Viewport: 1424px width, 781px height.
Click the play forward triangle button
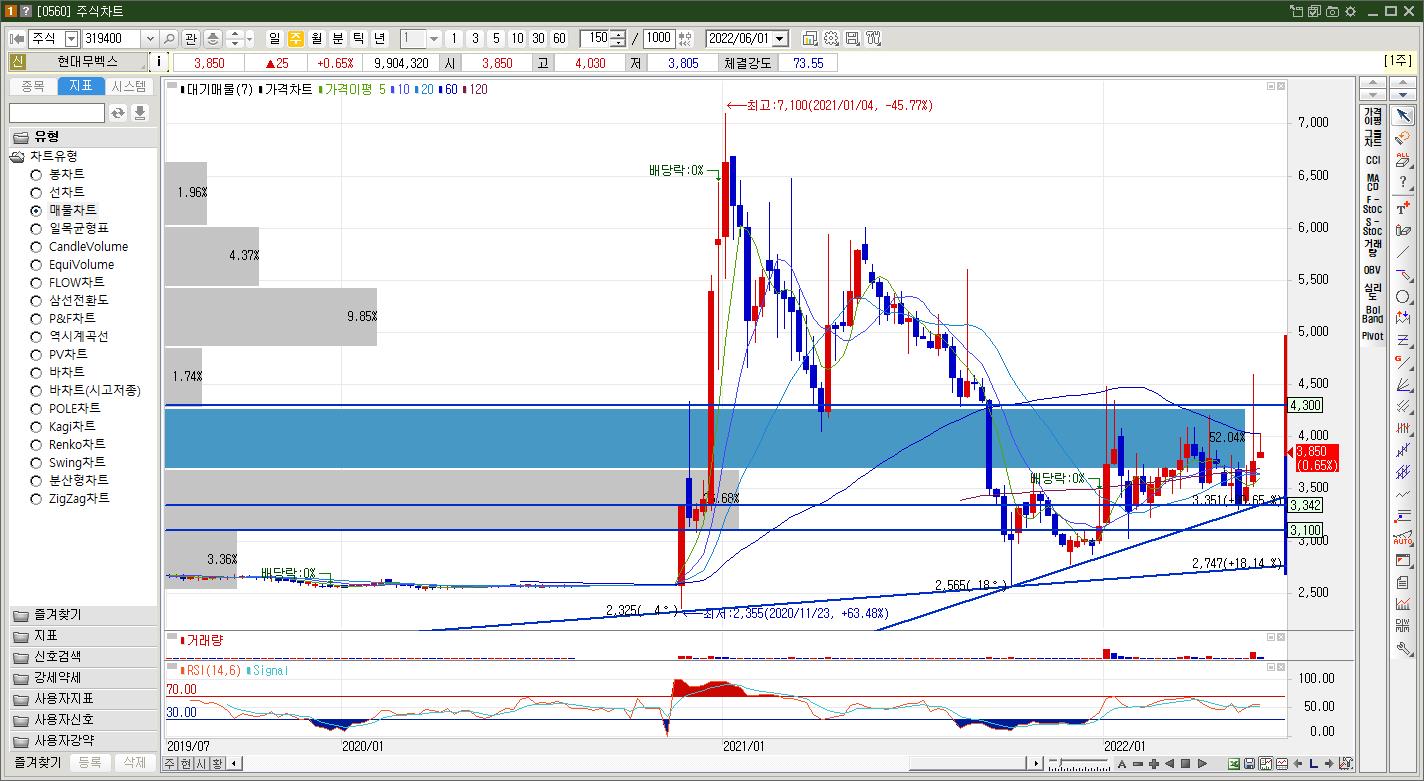[1202, 764]
